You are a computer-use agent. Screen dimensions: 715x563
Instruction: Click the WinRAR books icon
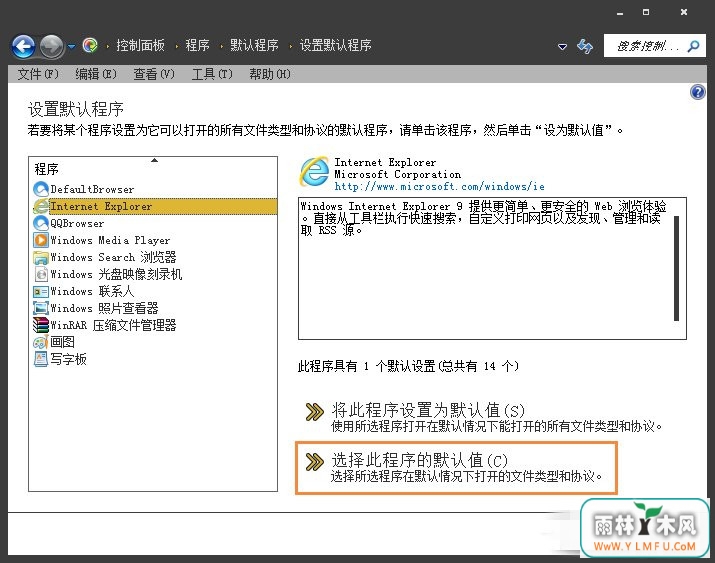(41, 325)
